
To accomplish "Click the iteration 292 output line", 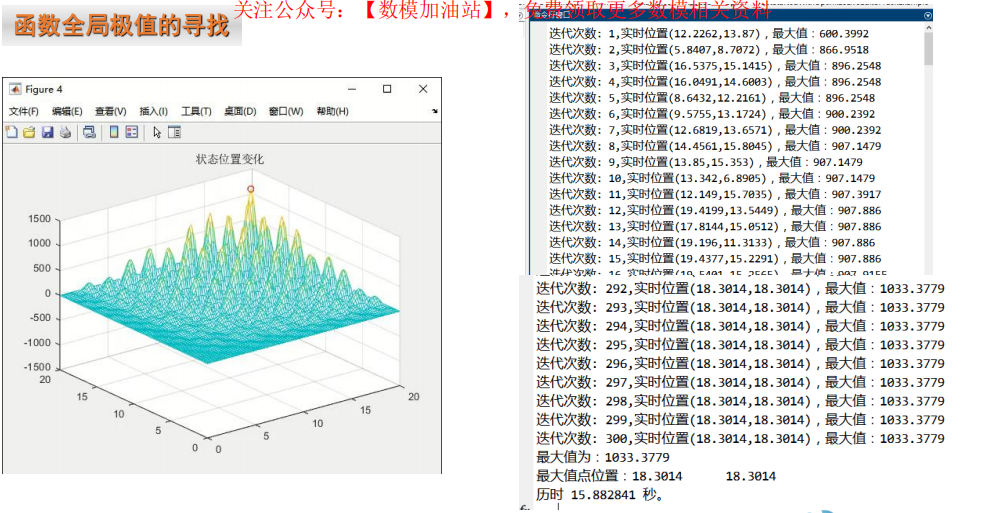I will click(x=740, y=288).
